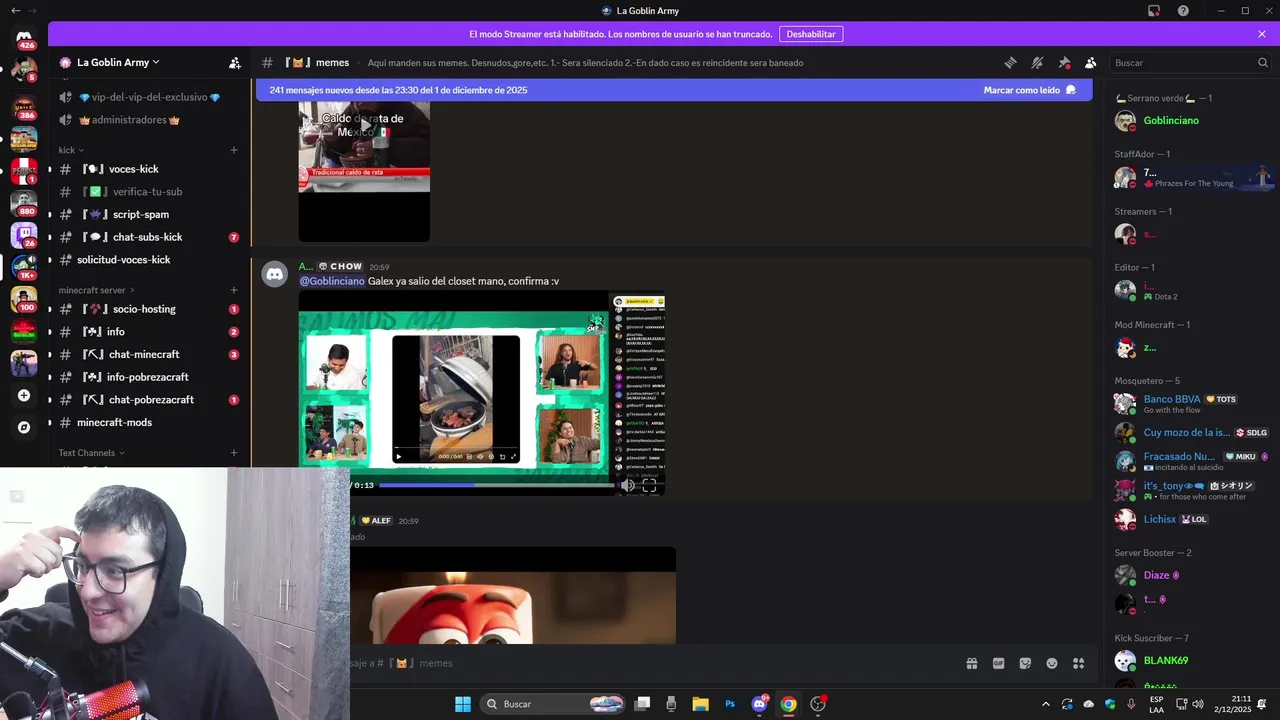Toggle video fullscreen icon
1280x720 pixels.
click(650, 485)
